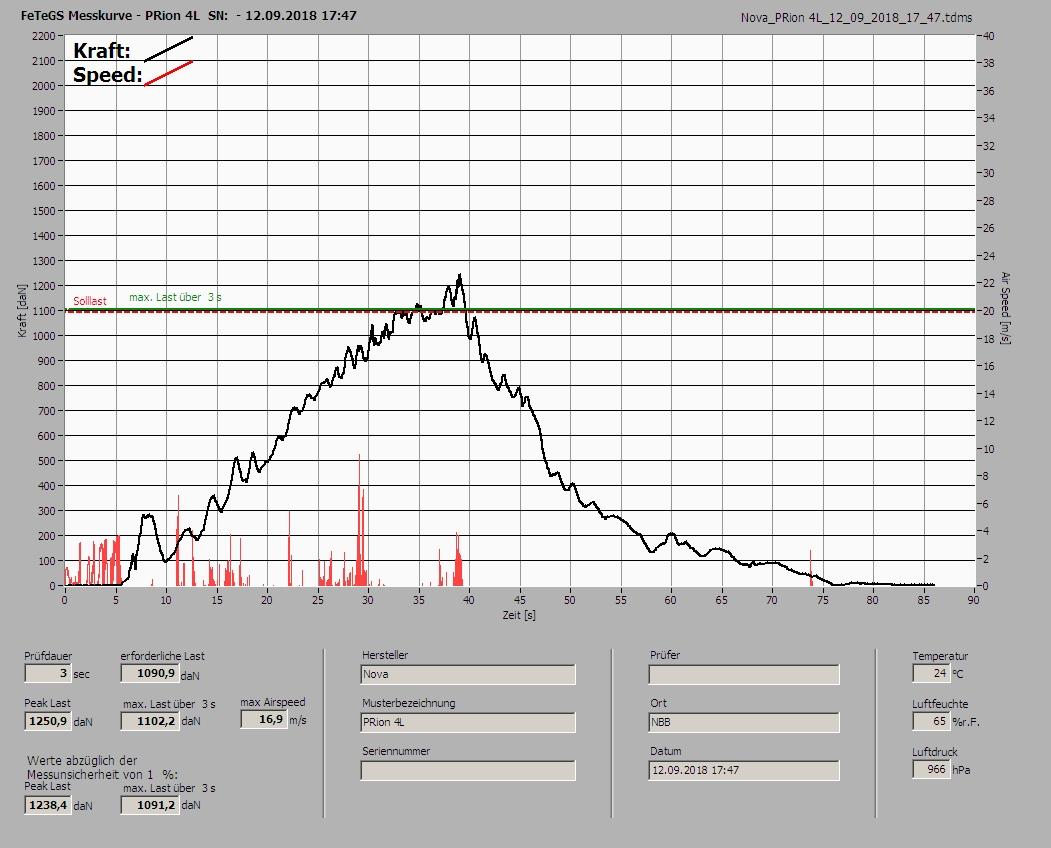This screenshot has height=848, width=1051.
Task: Focus the empty Prüfer field
Action: (744, 674)
